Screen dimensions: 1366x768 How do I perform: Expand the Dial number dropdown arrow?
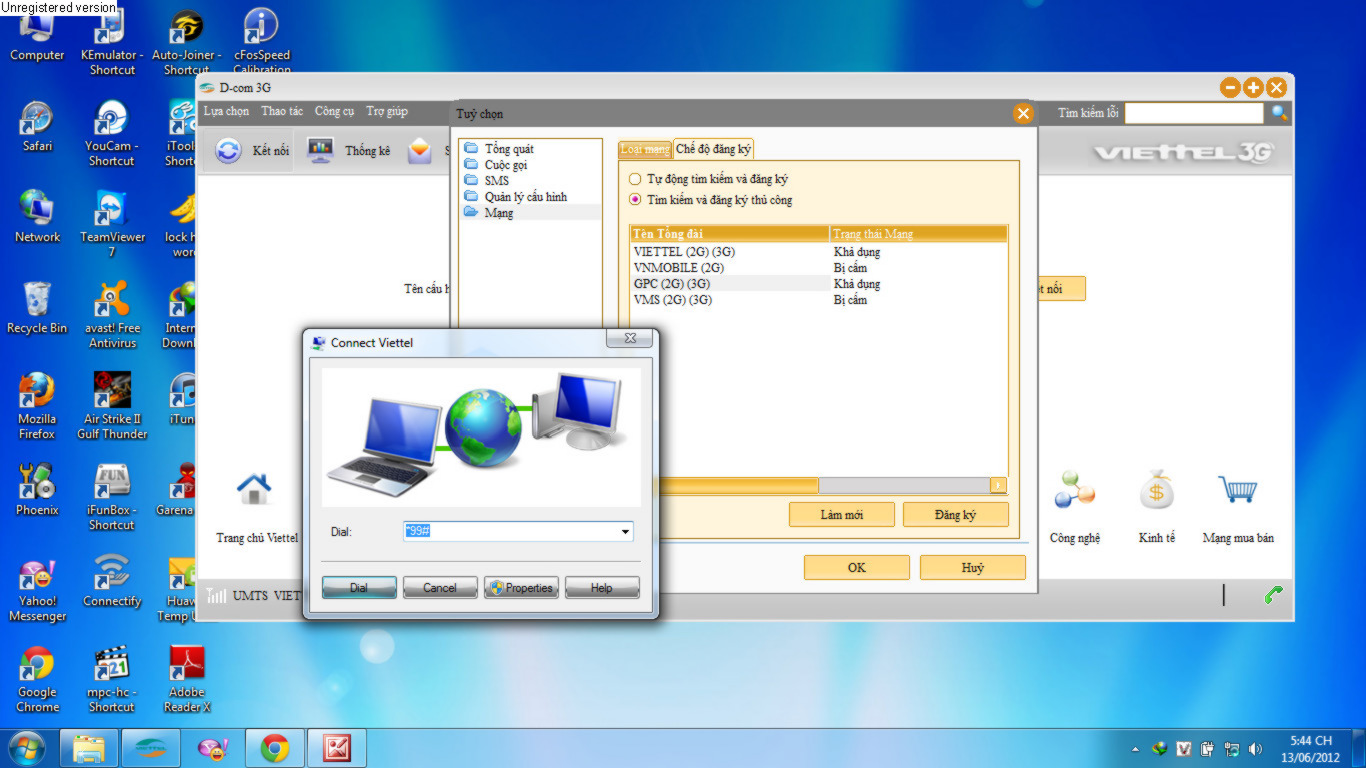click(626, 532)
